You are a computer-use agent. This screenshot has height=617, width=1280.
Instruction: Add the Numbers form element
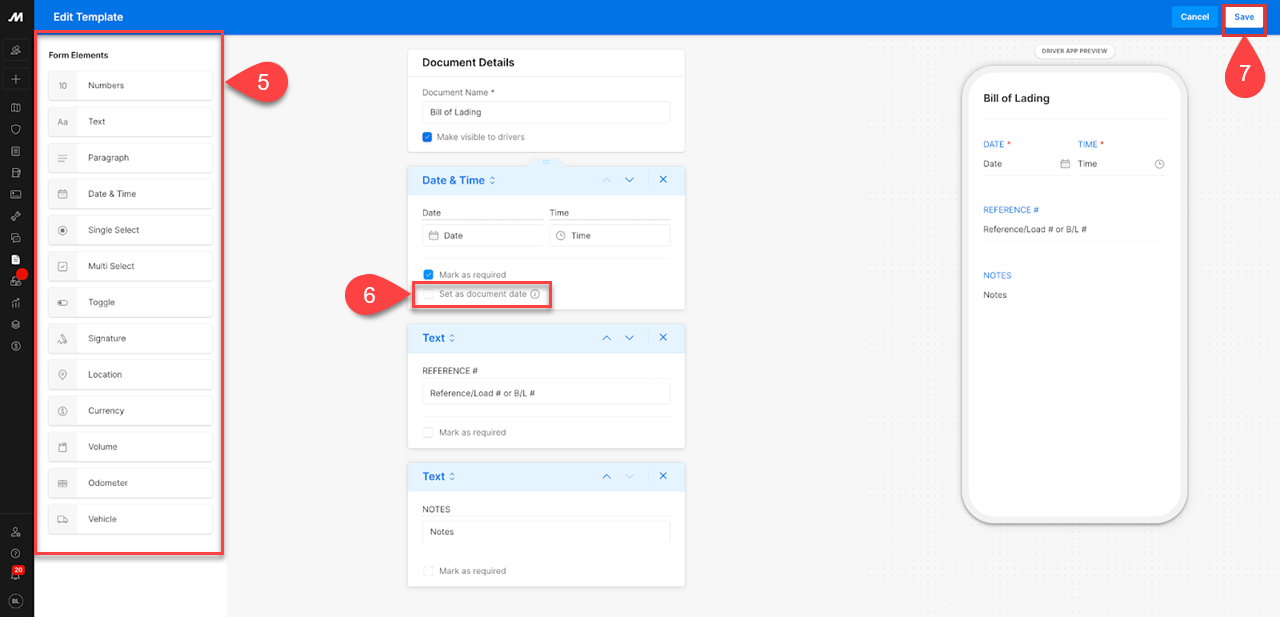point(130,86)
